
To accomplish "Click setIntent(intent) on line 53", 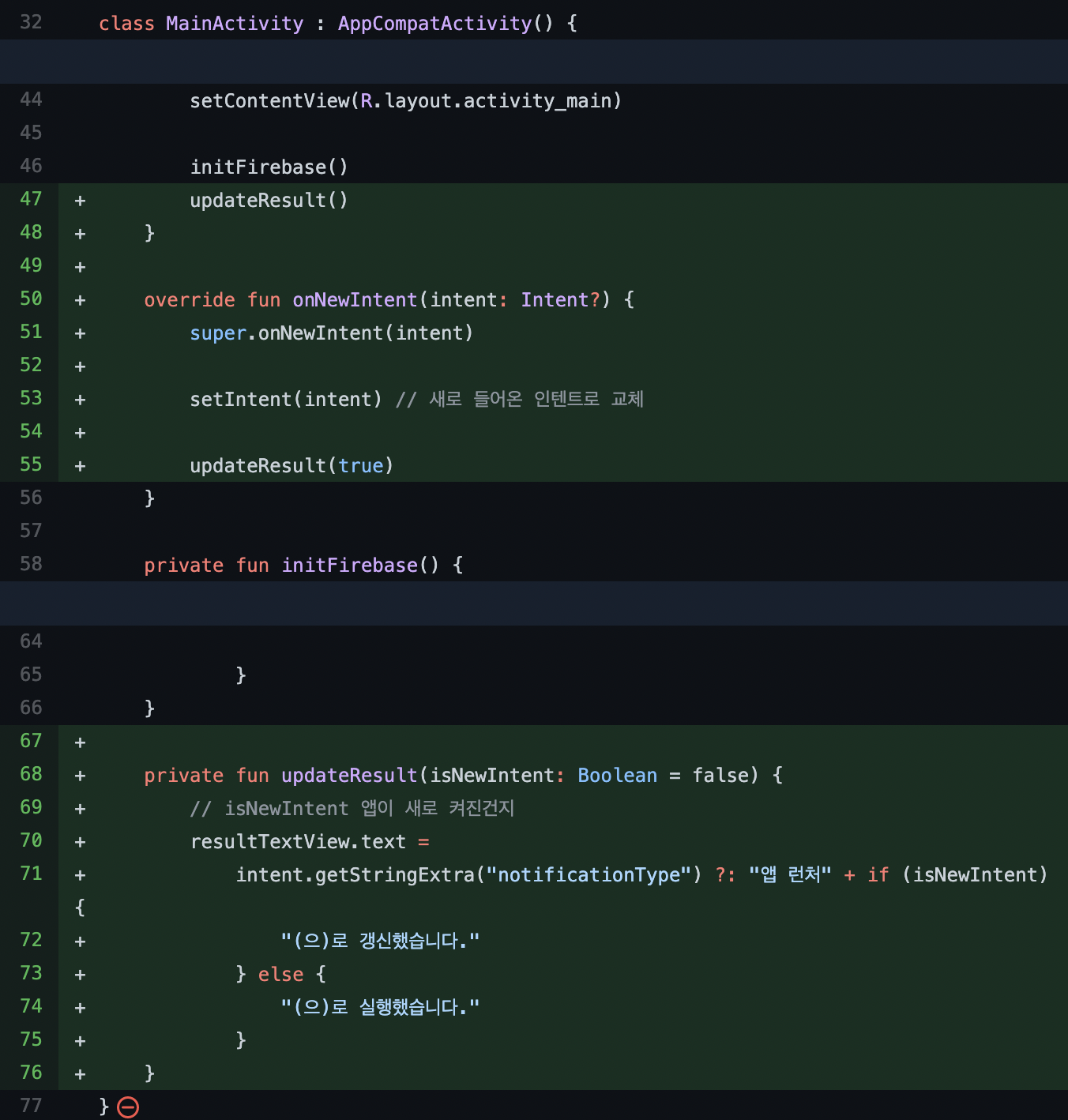I will [x=286, y=400].
